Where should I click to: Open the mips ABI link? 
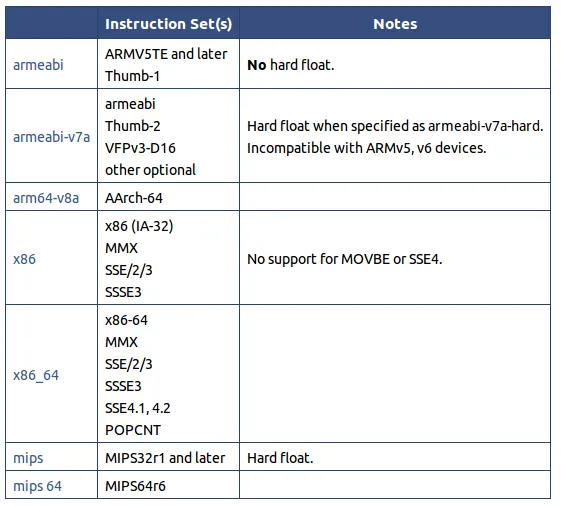[x=28, y=458]
